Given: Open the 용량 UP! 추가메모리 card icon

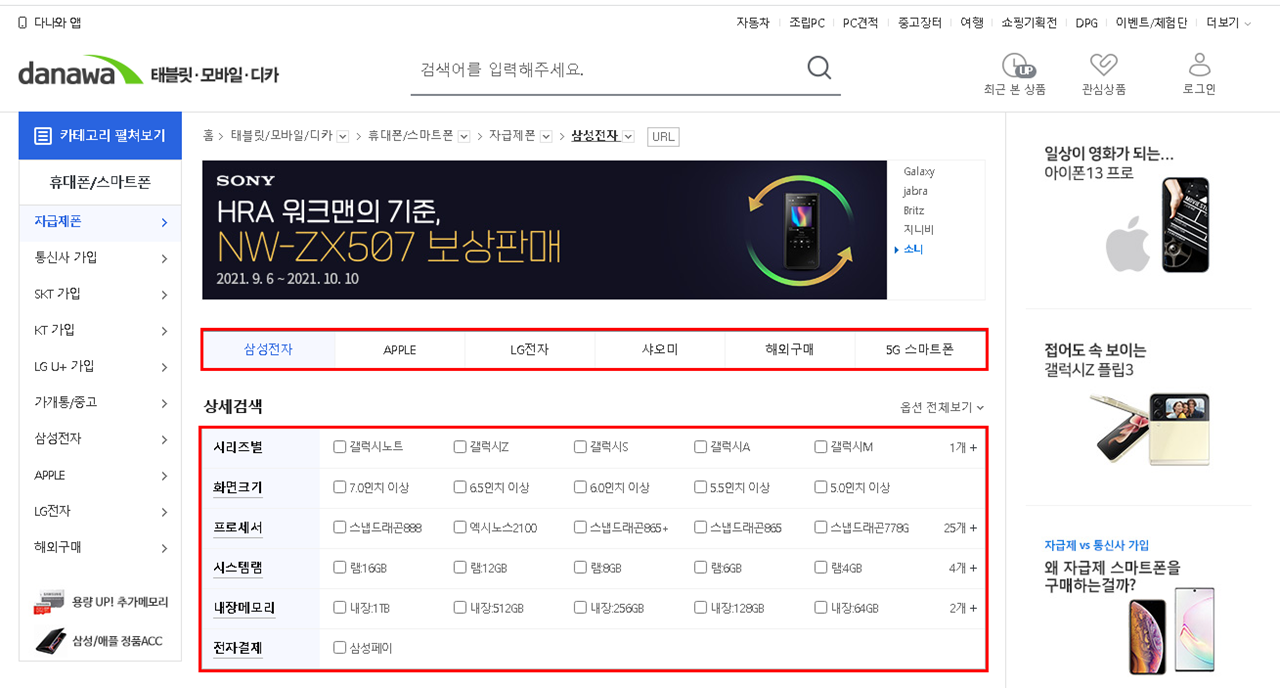Looking at the screenshot, I should point(51,603).
